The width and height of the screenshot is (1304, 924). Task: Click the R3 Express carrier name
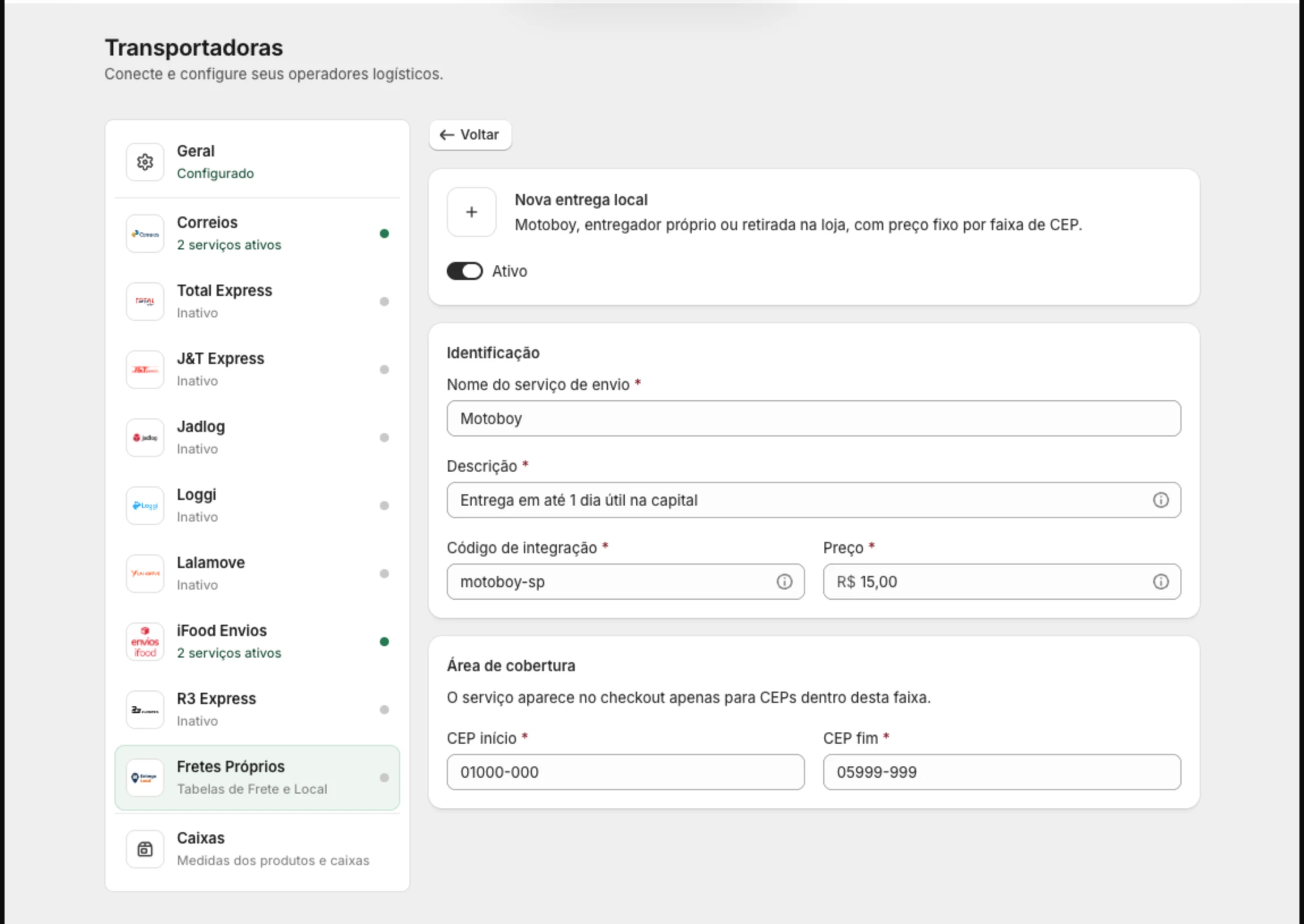point(217,699)
